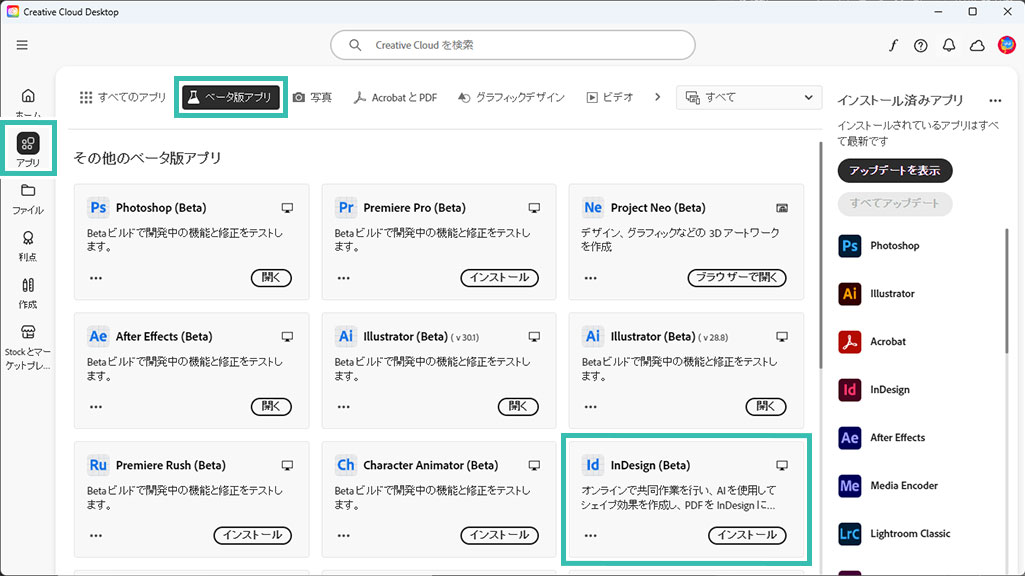Expand the "すべて" platform filter dropdown
This screenshot has width=1025, height=576.
coord(750,97)
